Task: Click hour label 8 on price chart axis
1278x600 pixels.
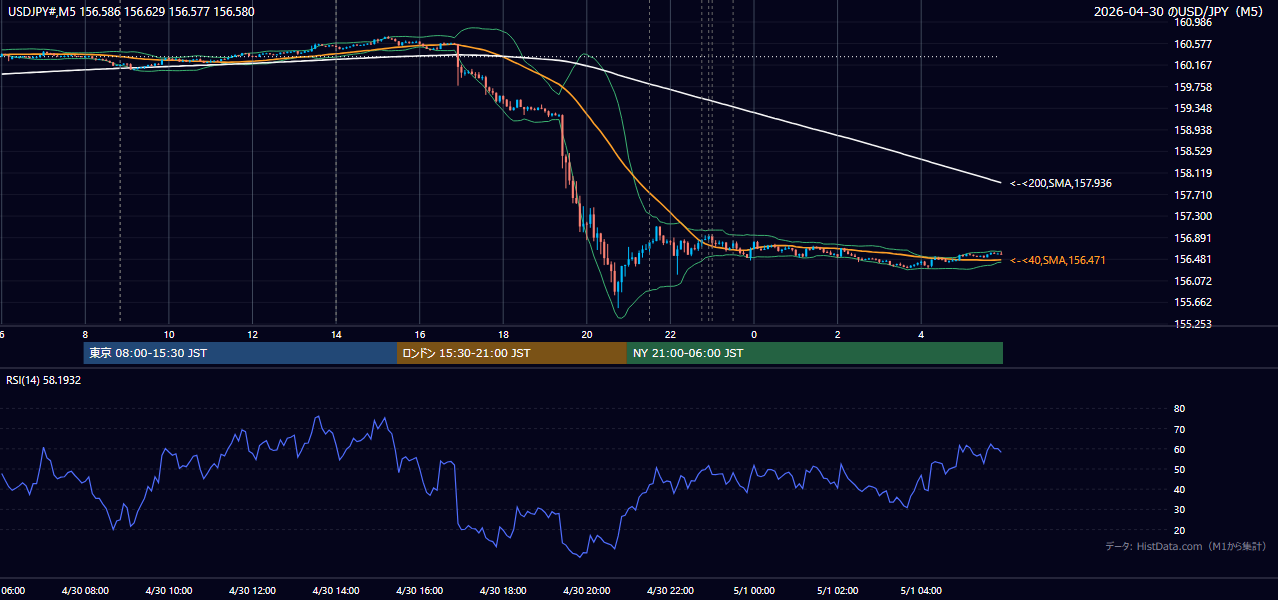Action: [85, 334]
